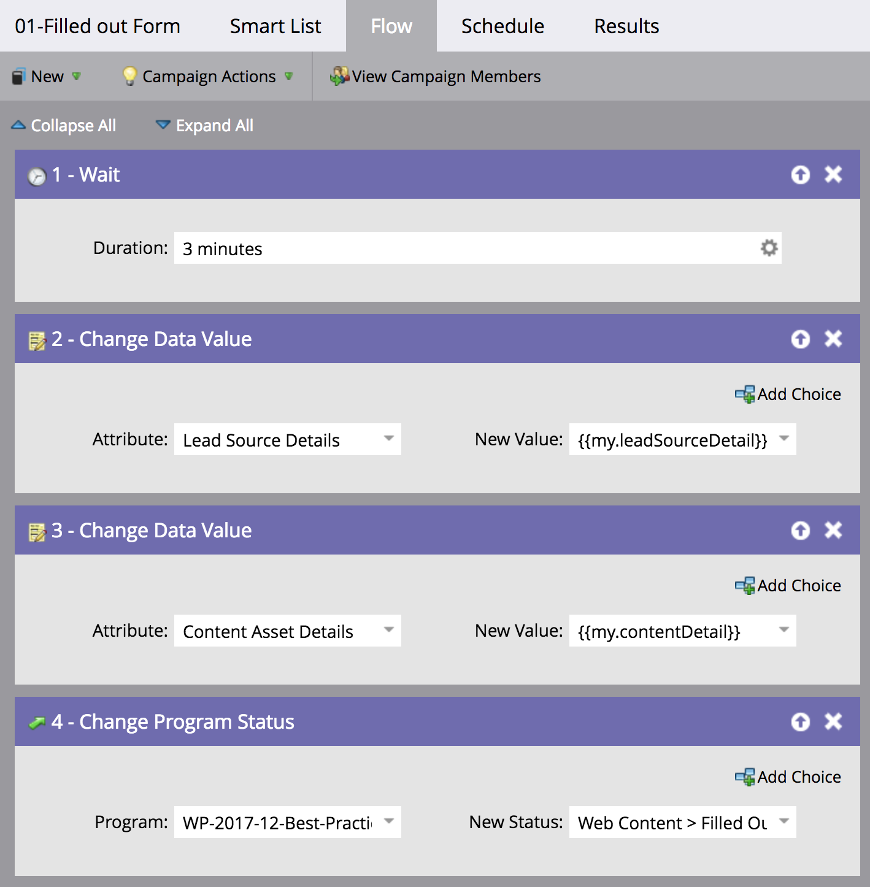This screenshot has width=870, height=887.
Task: Expand All flow steps
Action: coord(204,125)
